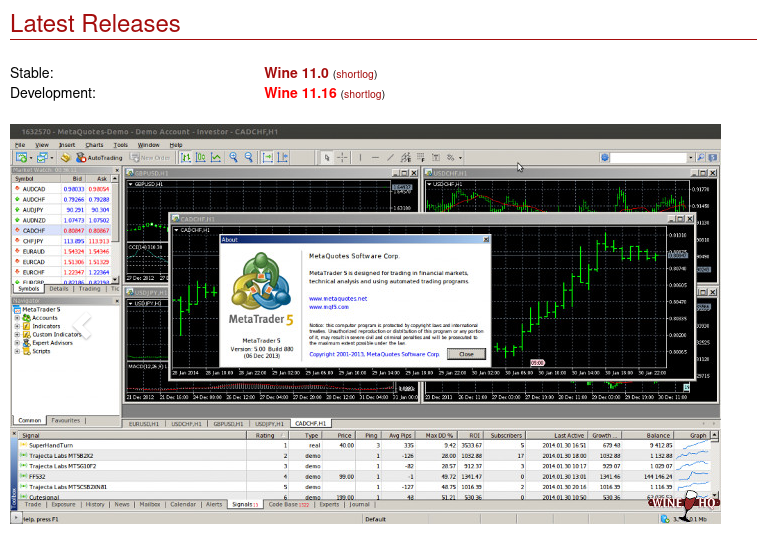Image resolution: width=757 pixels, height=536 pixels.
Task: Click the zoom out magnifier icon
Action: 249,157
